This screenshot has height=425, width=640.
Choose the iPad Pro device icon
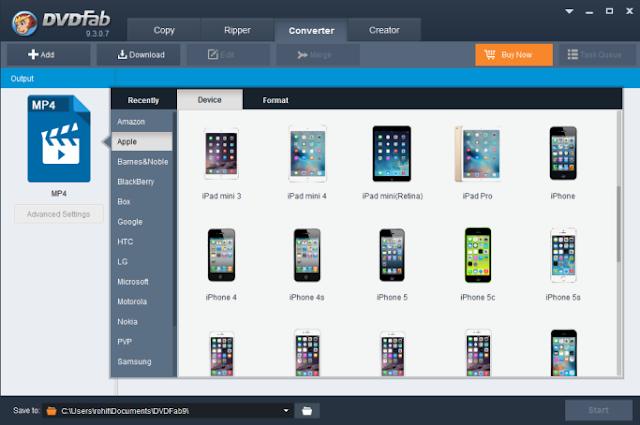478,154
